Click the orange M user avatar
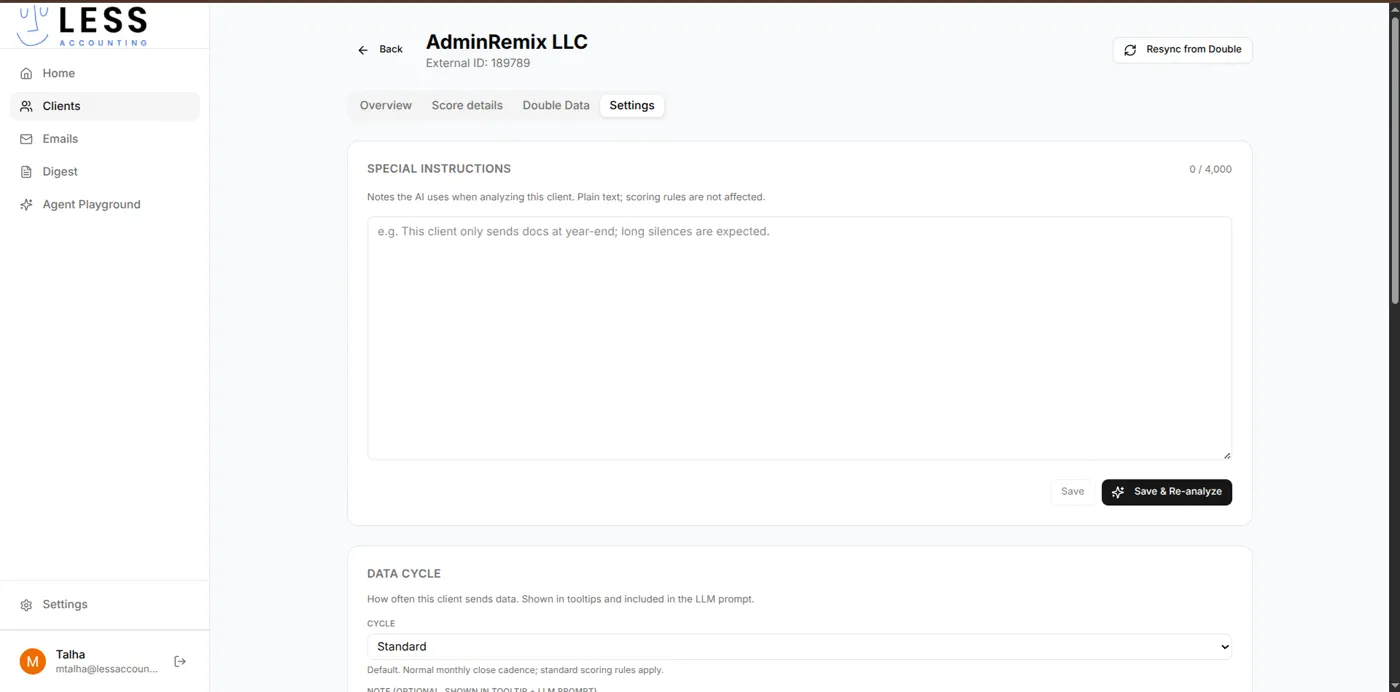Viewport: 1400px width, 692px height. (x=33, y=661)
